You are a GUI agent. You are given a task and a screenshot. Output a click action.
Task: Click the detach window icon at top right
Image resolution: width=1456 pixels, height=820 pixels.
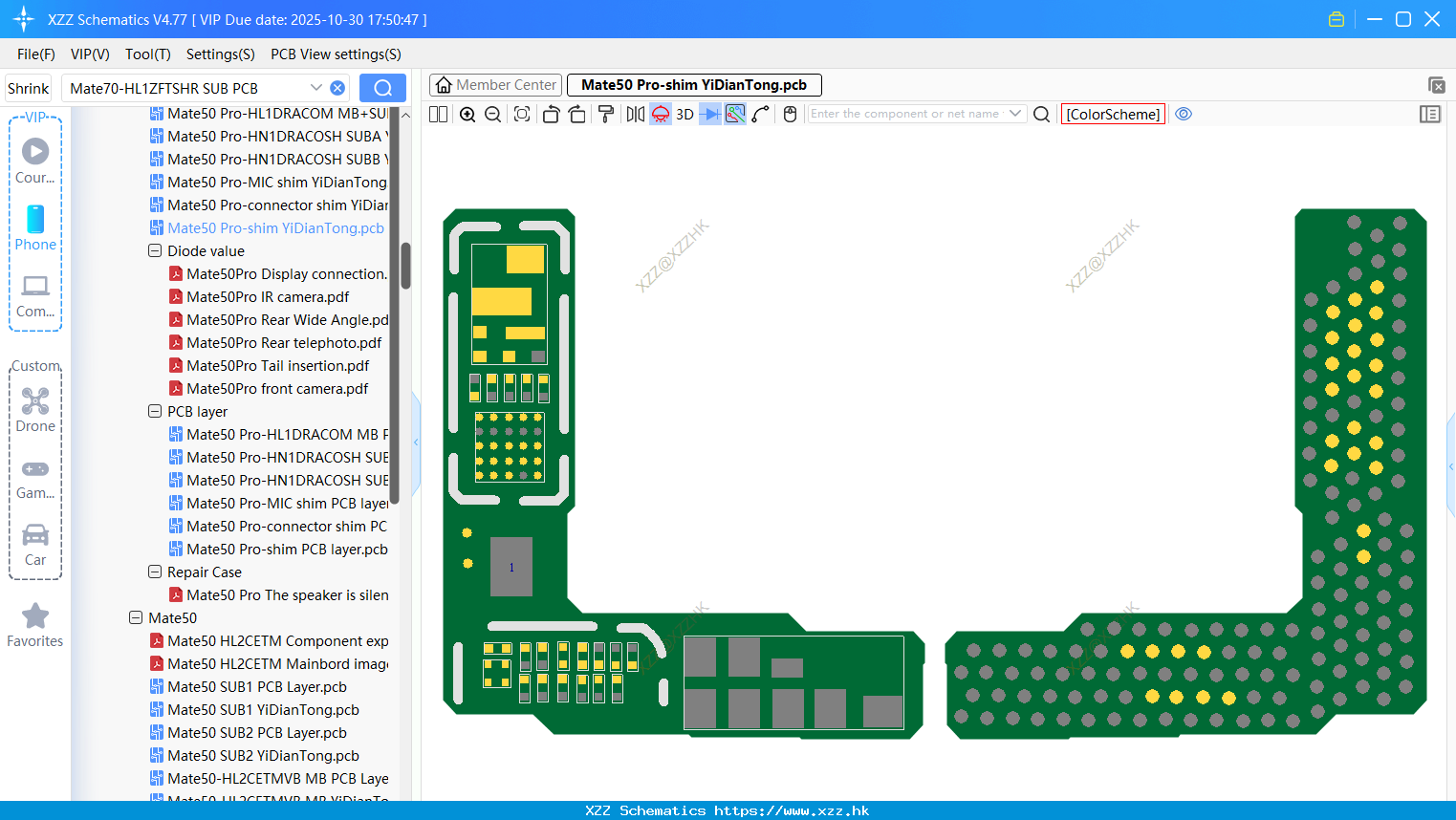pos(1436,85)
